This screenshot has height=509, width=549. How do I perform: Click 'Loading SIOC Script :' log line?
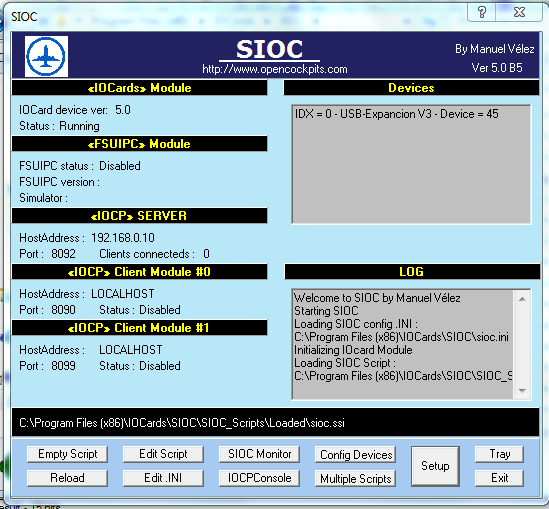[345, 363]
